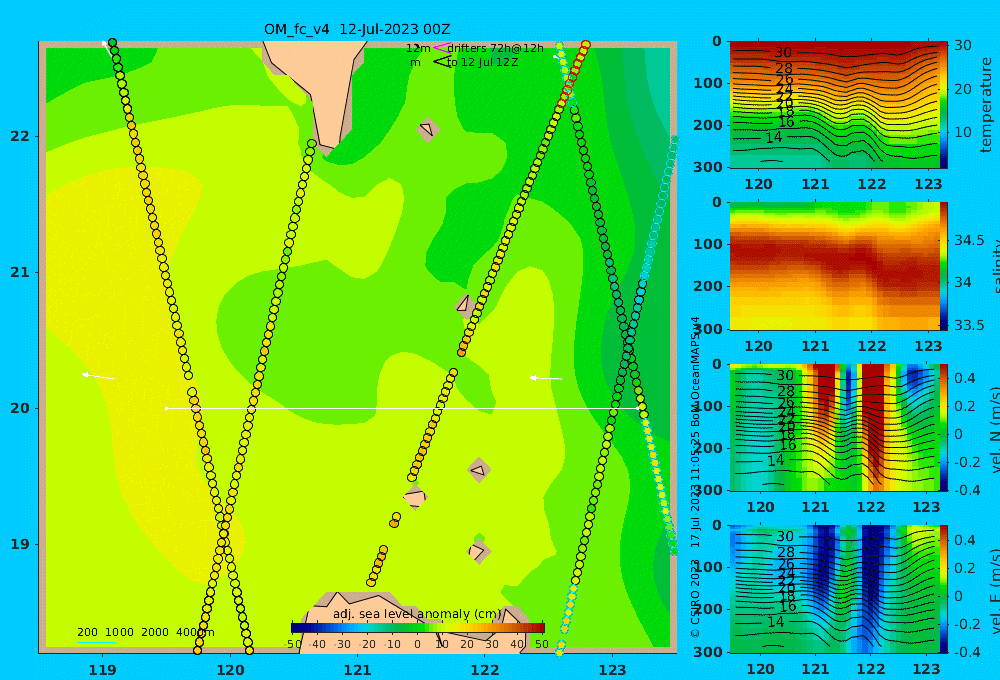Image resolution: width=1000 pixels, height=680 pixels.
Task: Click latitude label 20 on map axis
Action: click(x=20, y=408)
